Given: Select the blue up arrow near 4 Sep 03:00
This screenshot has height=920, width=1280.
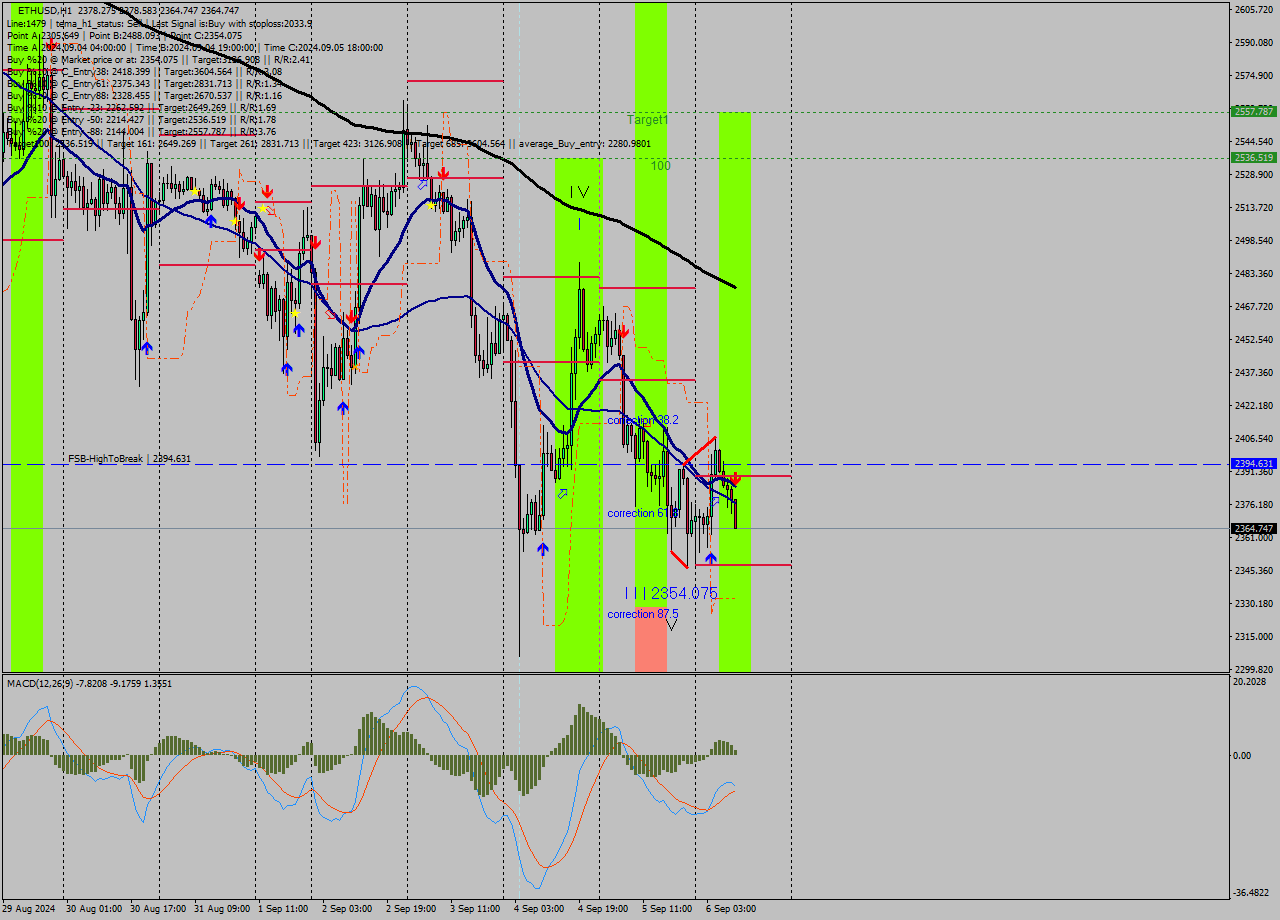Looking at the screenshot, I should [x=543, y=547].
